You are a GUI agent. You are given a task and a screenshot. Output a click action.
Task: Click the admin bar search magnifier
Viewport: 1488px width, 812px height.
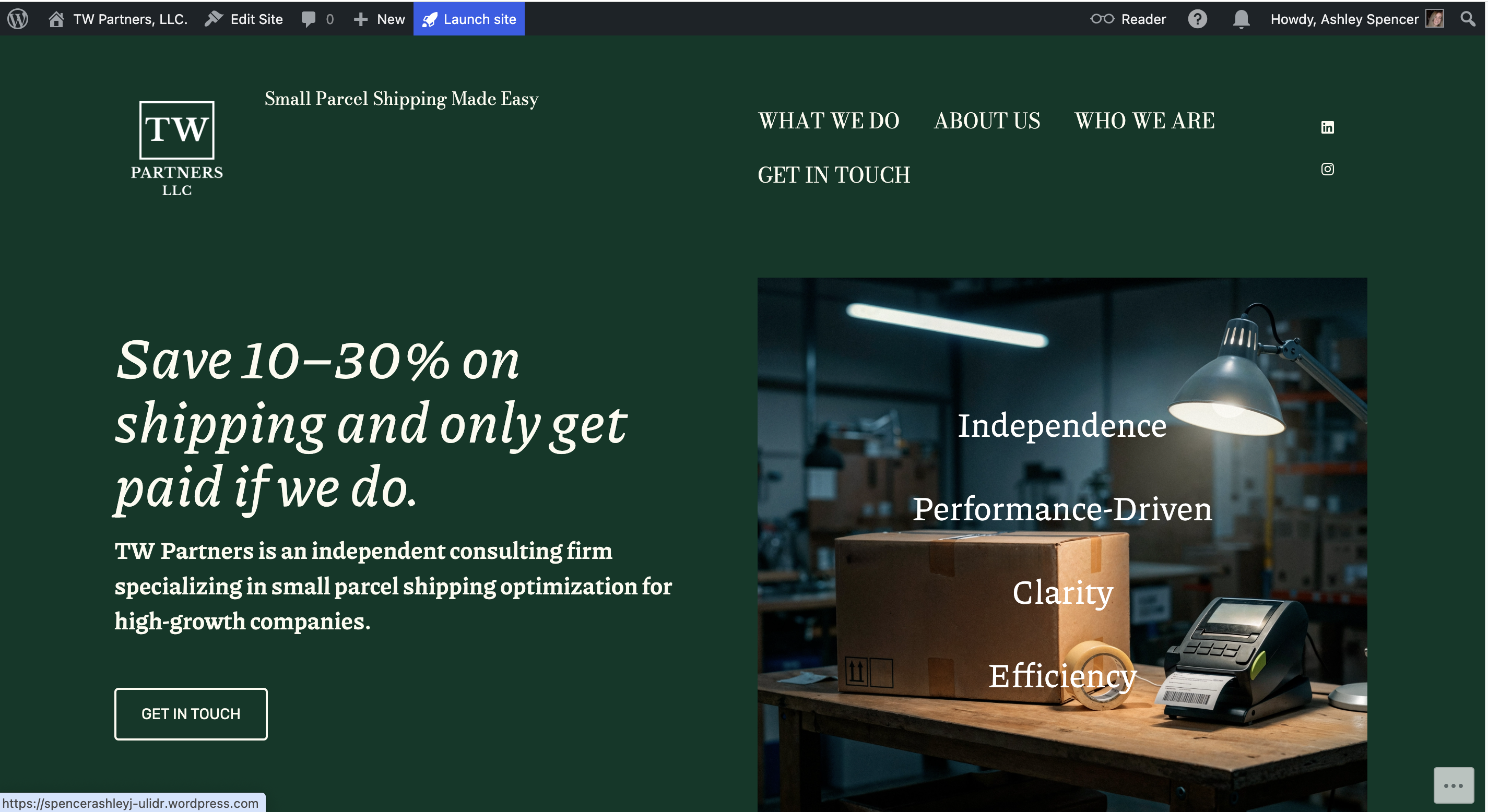[x=1468, y=19]
